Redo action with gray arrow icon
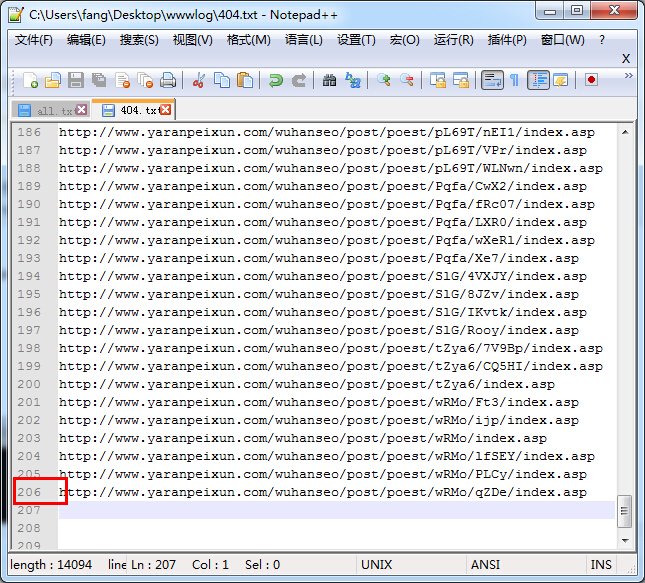The height and width of the screenshot is (583, 645). coord(299,80)
